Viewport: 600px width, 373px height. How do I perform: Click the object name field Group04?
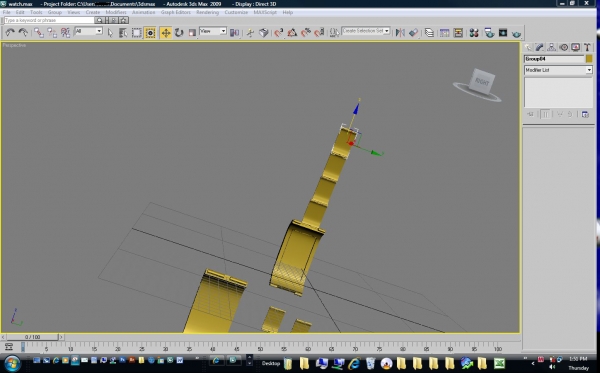554,59
